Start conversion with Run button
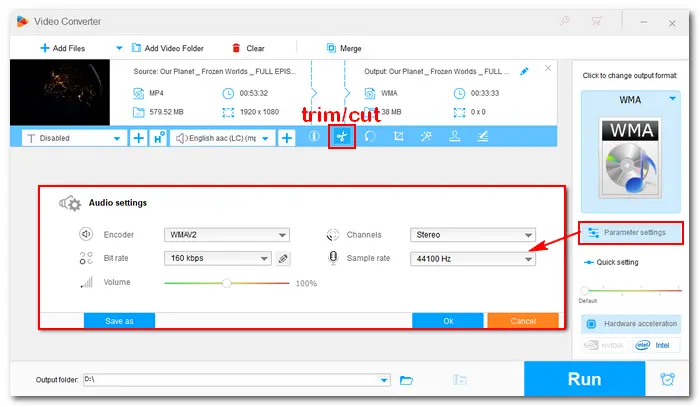Viewport: 700px width, 407px height. point(584,379)
